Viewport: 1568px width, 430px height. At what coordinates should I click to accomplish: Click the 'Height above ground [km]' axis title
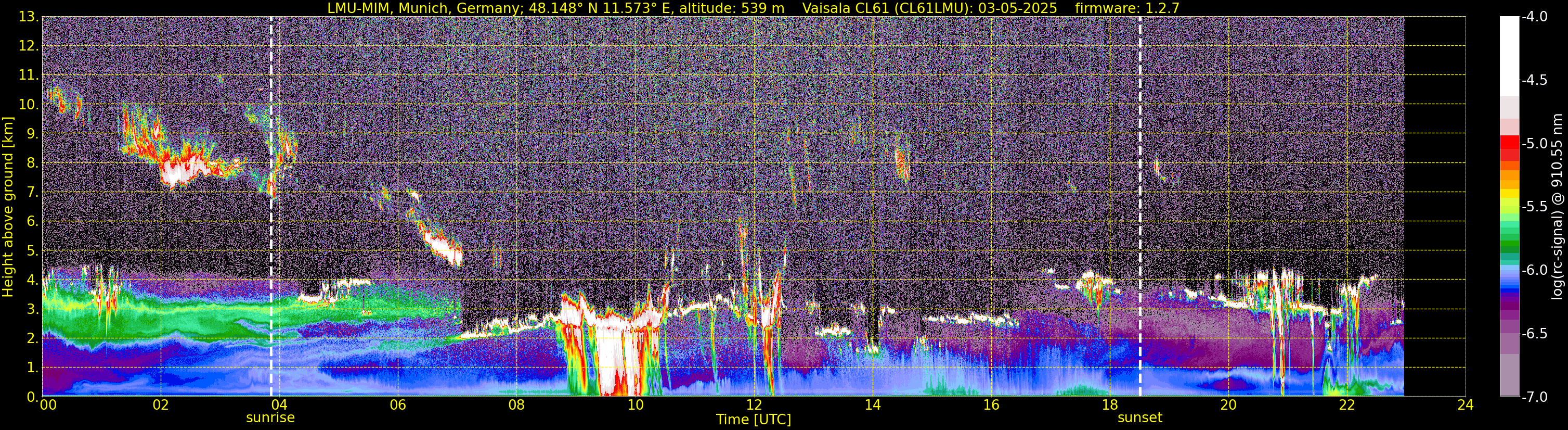pos(8,207)
